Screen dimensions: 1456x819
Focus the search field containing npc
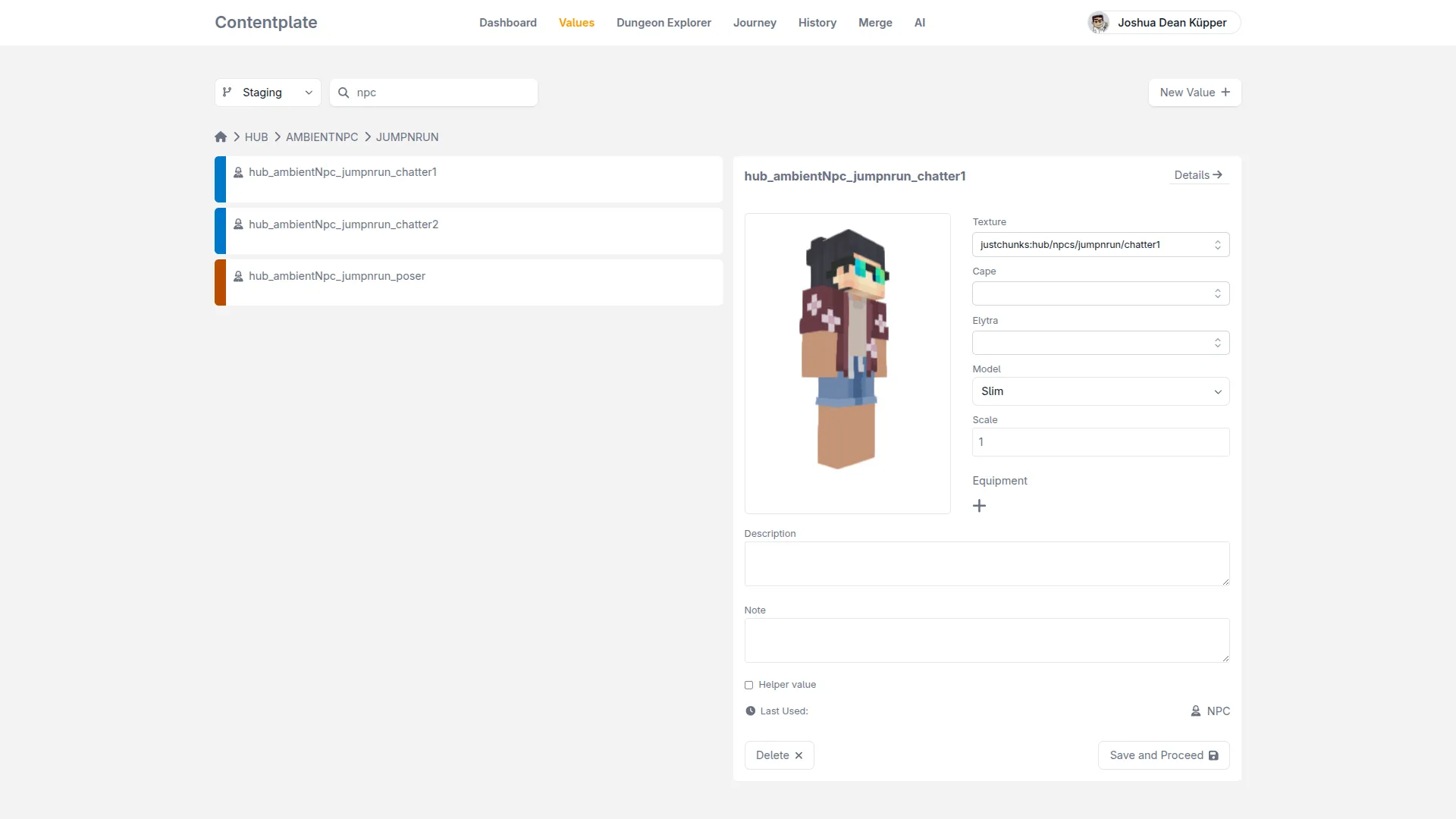[434, 93]
